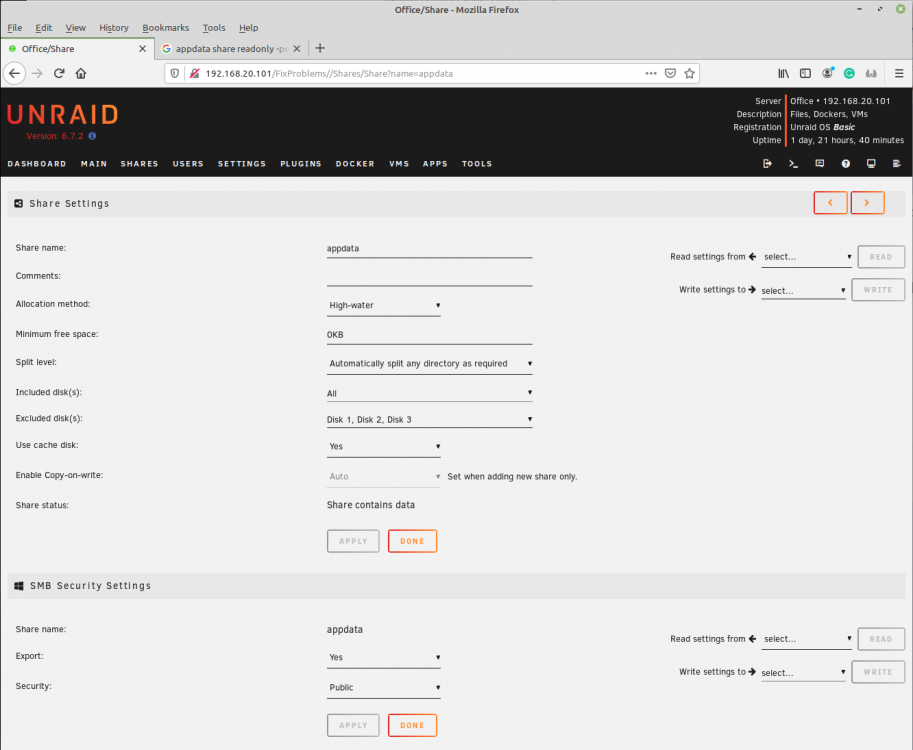Open the History menu
This screenshot has height=750, width=913.
(114, 27)
